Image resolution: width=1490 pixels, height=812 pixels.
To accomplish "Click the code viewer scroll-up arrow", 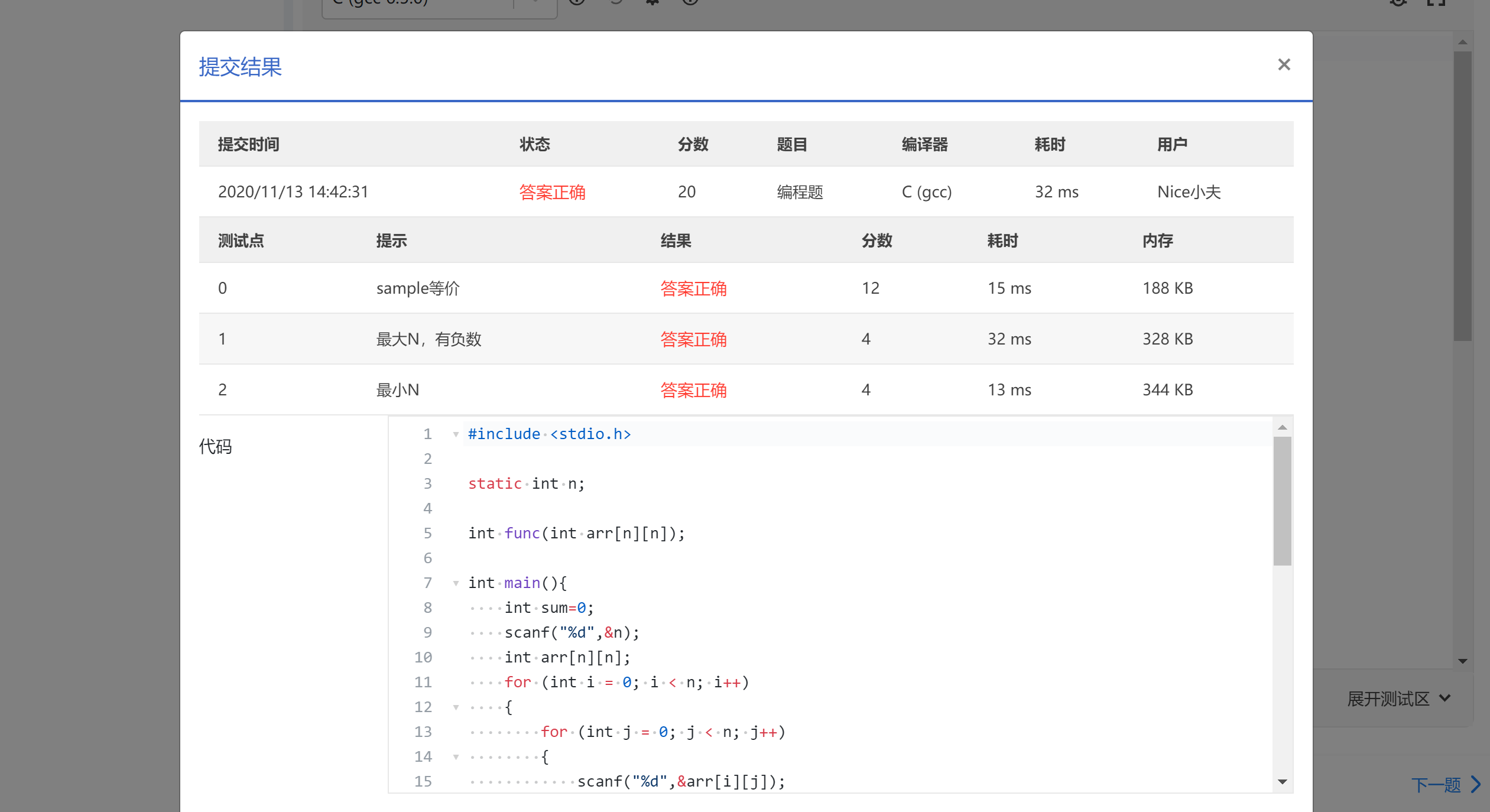I will 1282,427.
